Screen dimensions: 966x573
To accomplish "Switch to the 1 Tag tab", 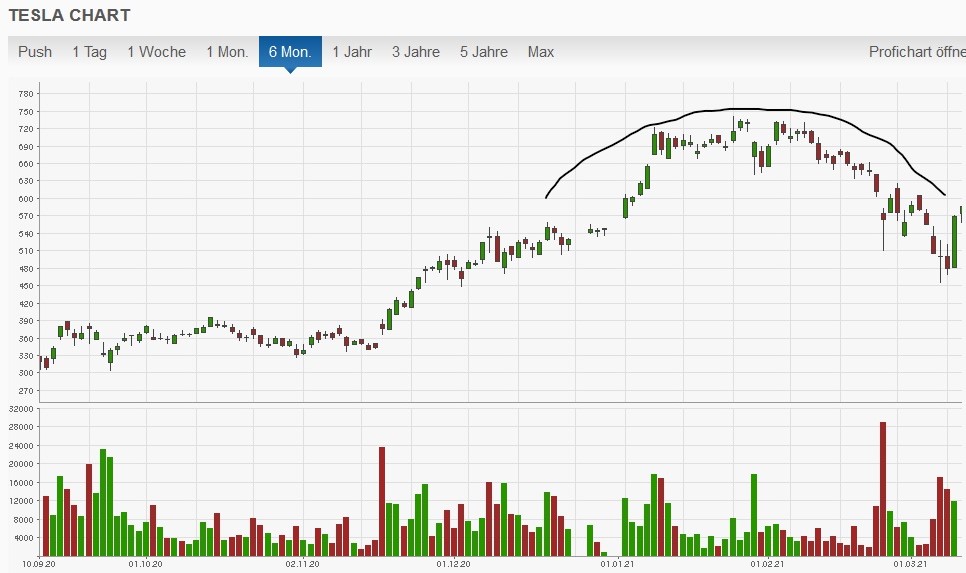I will tap(89, 52).
